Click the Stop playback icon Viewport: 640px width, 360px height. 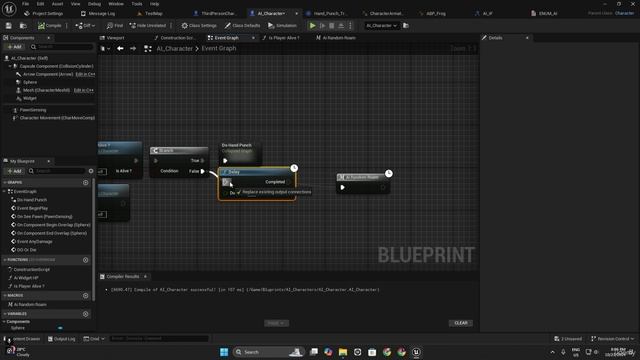332,26
